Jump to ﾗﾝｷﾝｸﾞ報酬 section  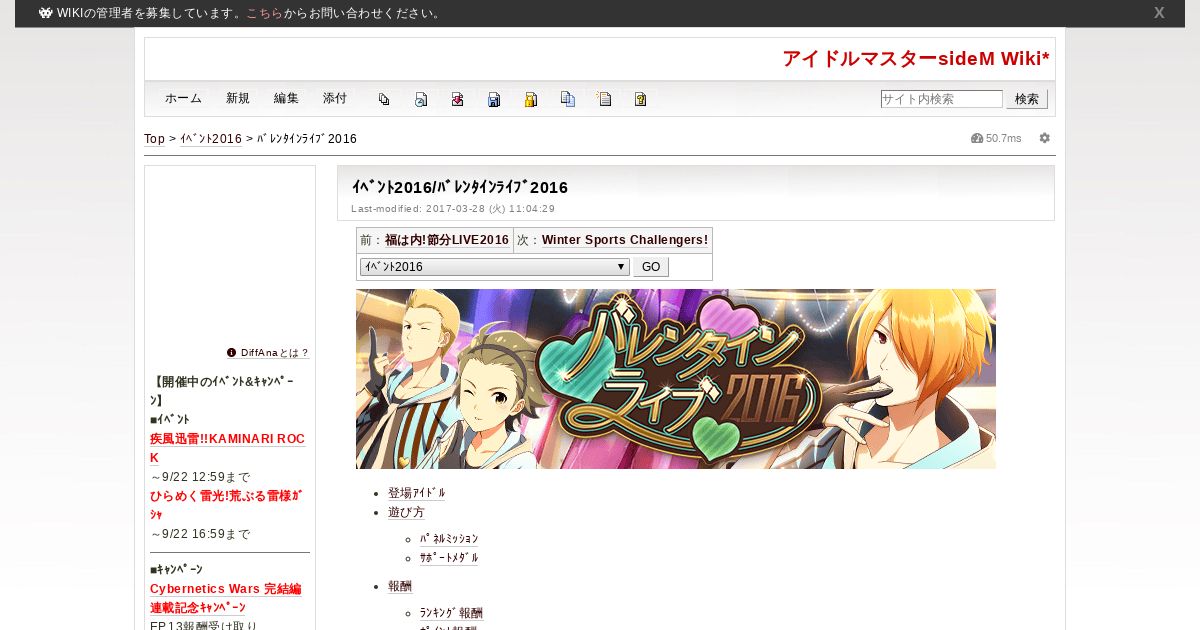tap(451, 613)
